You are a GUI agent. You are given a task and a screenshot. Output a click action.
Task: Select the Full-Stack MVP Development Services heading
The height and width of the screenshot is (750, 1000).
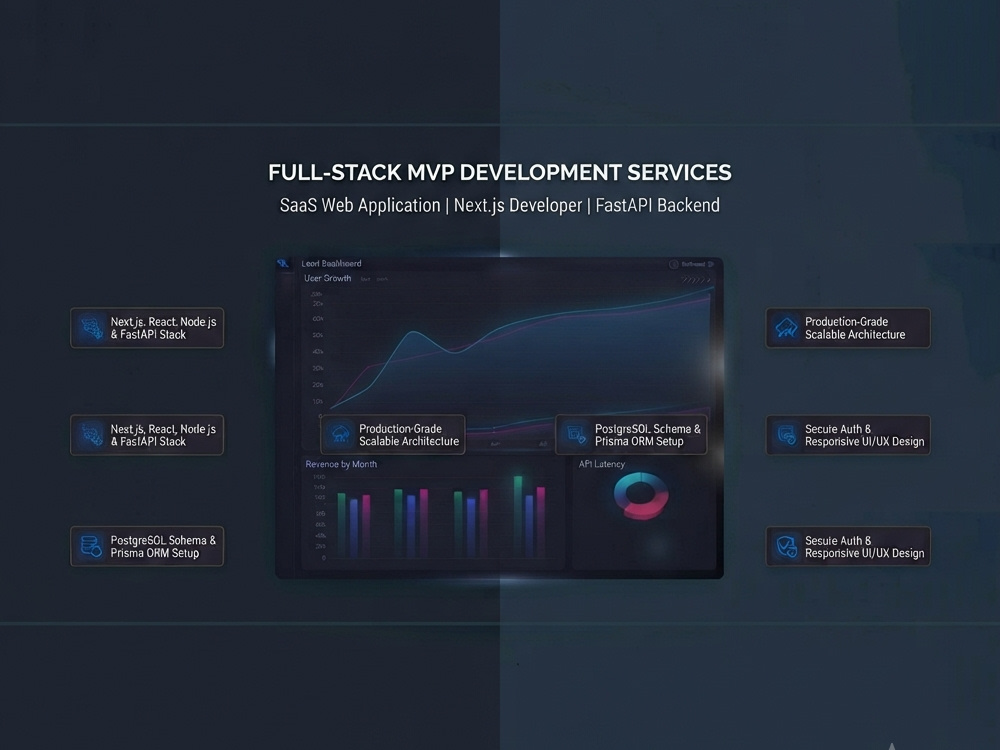pos(499,172)
